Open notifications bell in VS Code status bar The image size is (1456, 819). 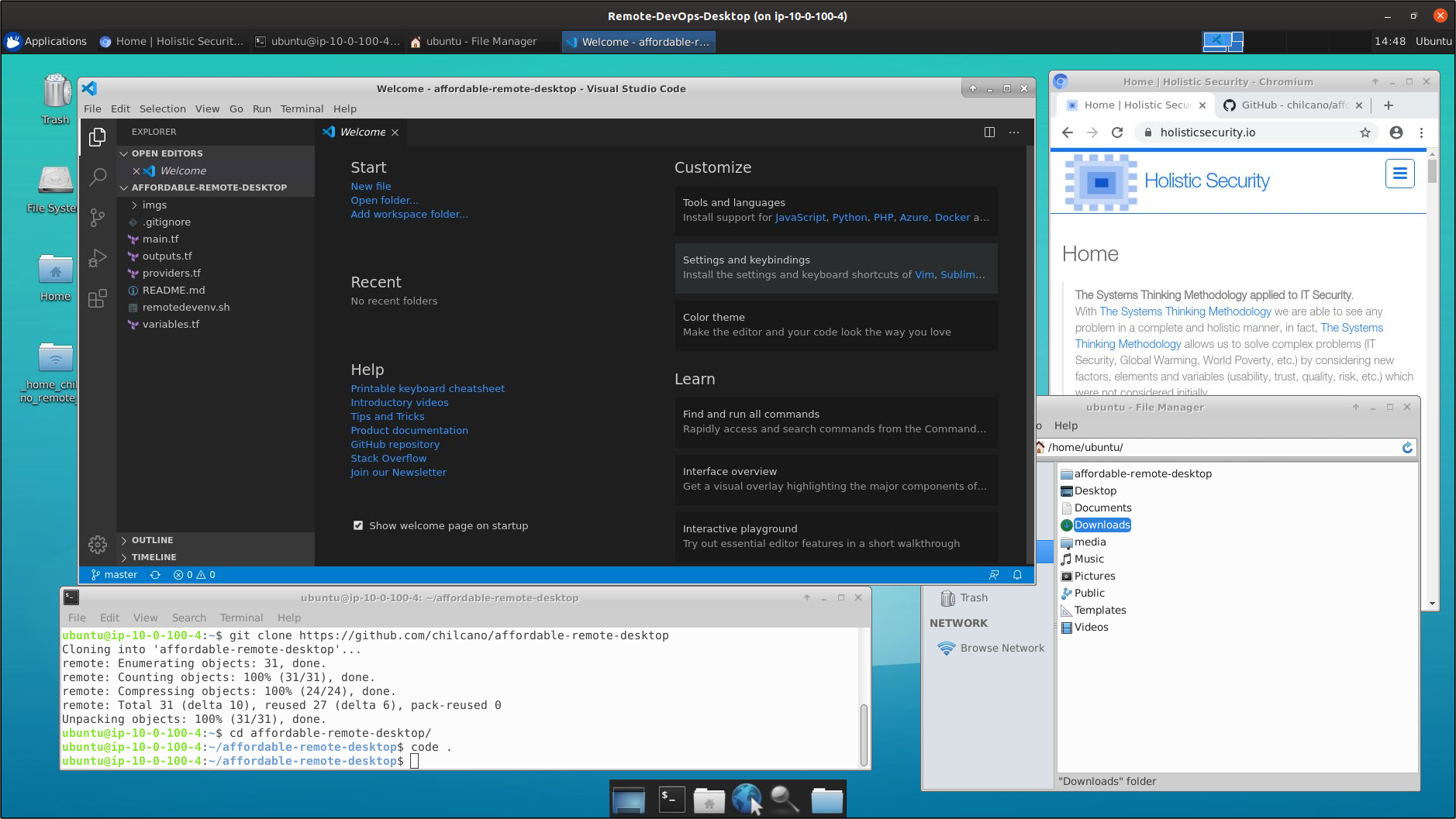(x=1017, y=575)
